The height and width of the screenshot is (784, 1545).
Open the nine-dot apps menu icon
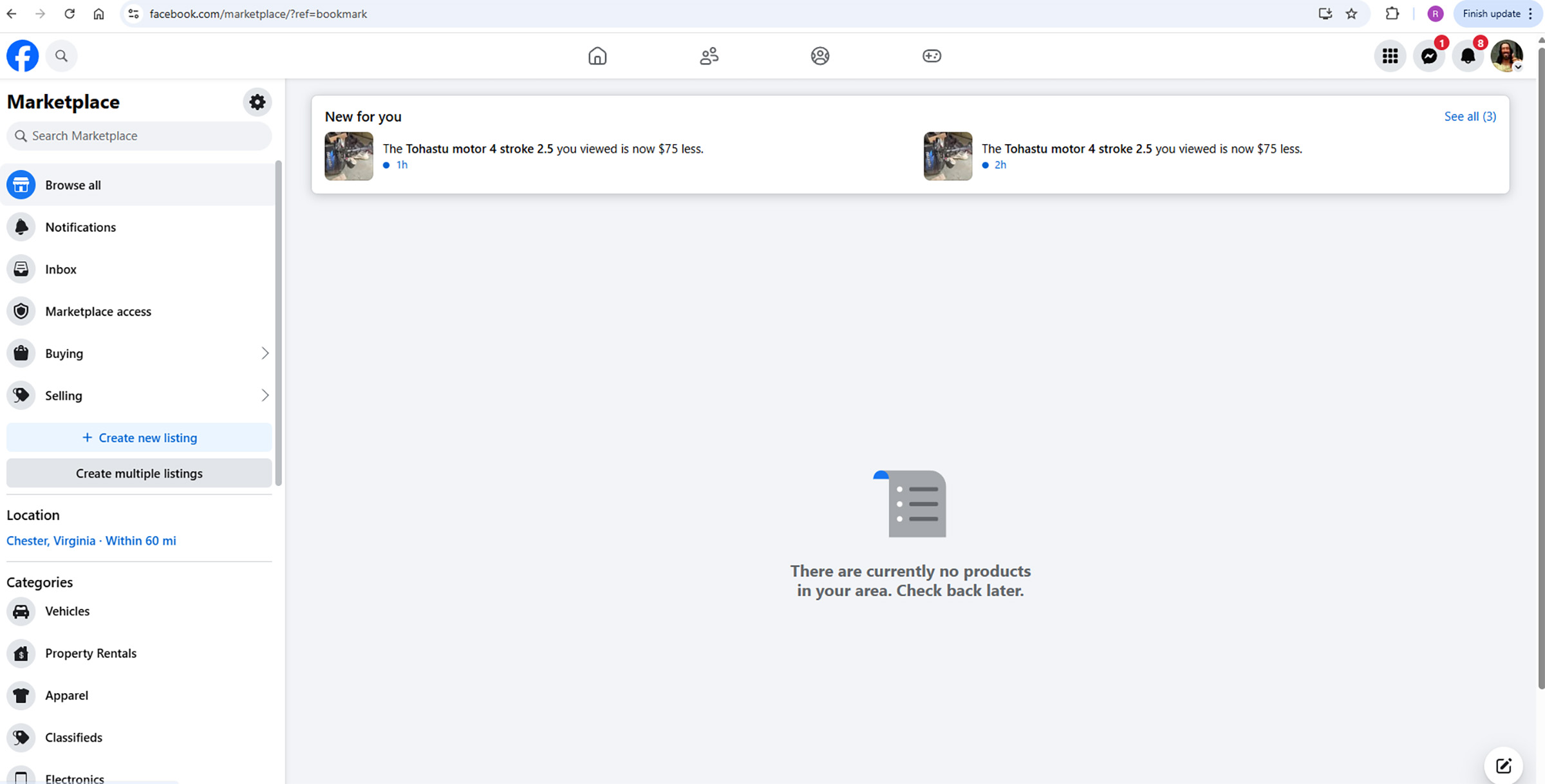tap(1390, 56)
